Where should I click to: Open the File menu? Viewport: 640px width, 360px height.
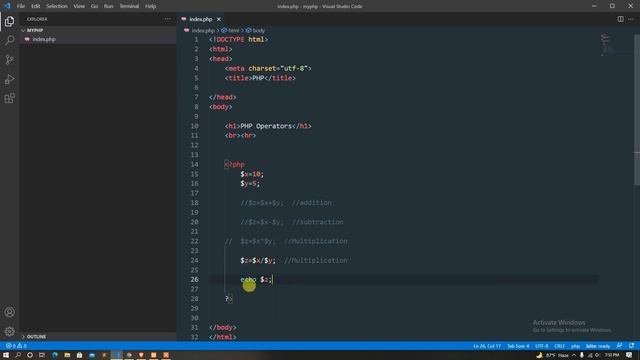point(21,6)
